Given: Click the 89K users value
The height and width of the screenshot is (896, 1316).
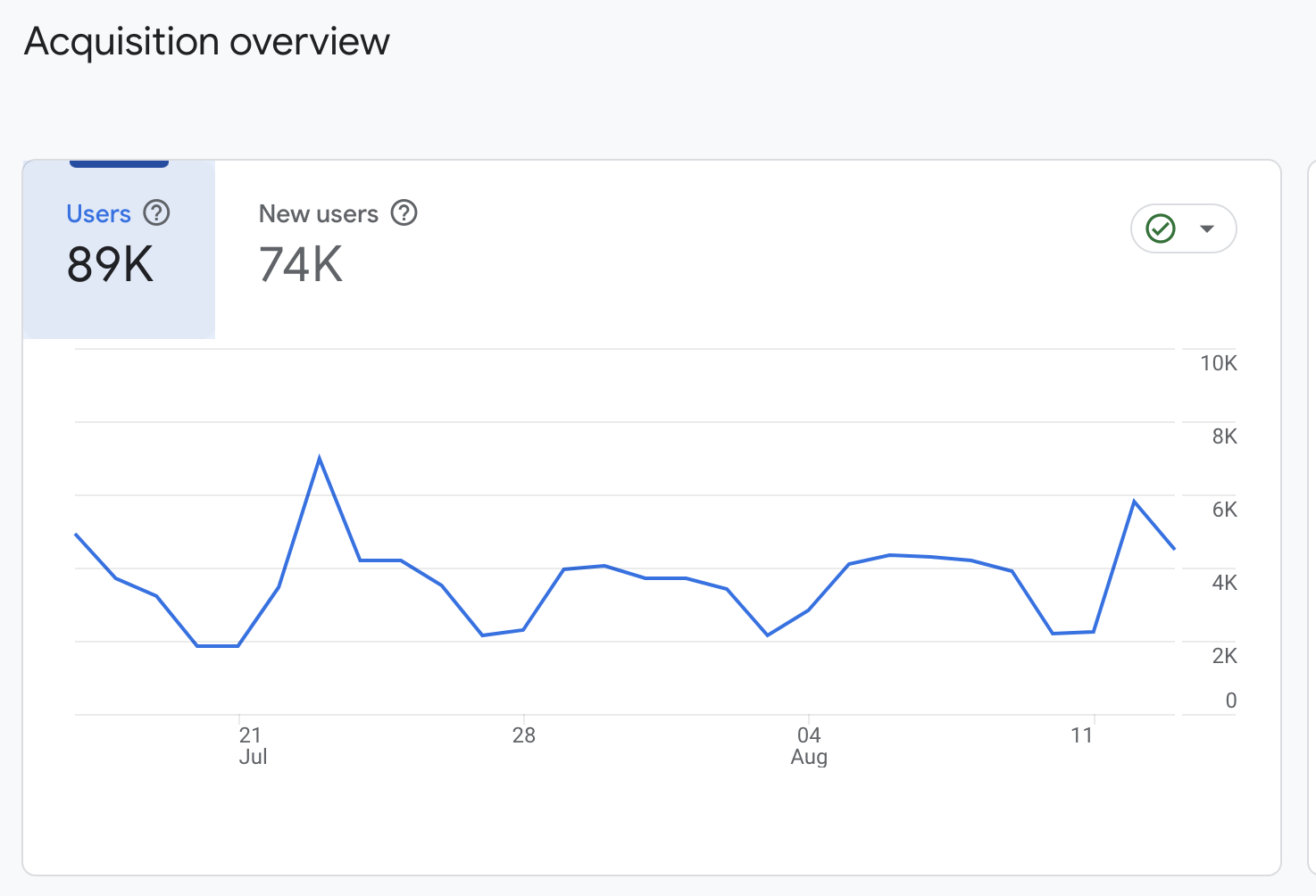Looking at the screenshot, I should (x=111, y=265).
